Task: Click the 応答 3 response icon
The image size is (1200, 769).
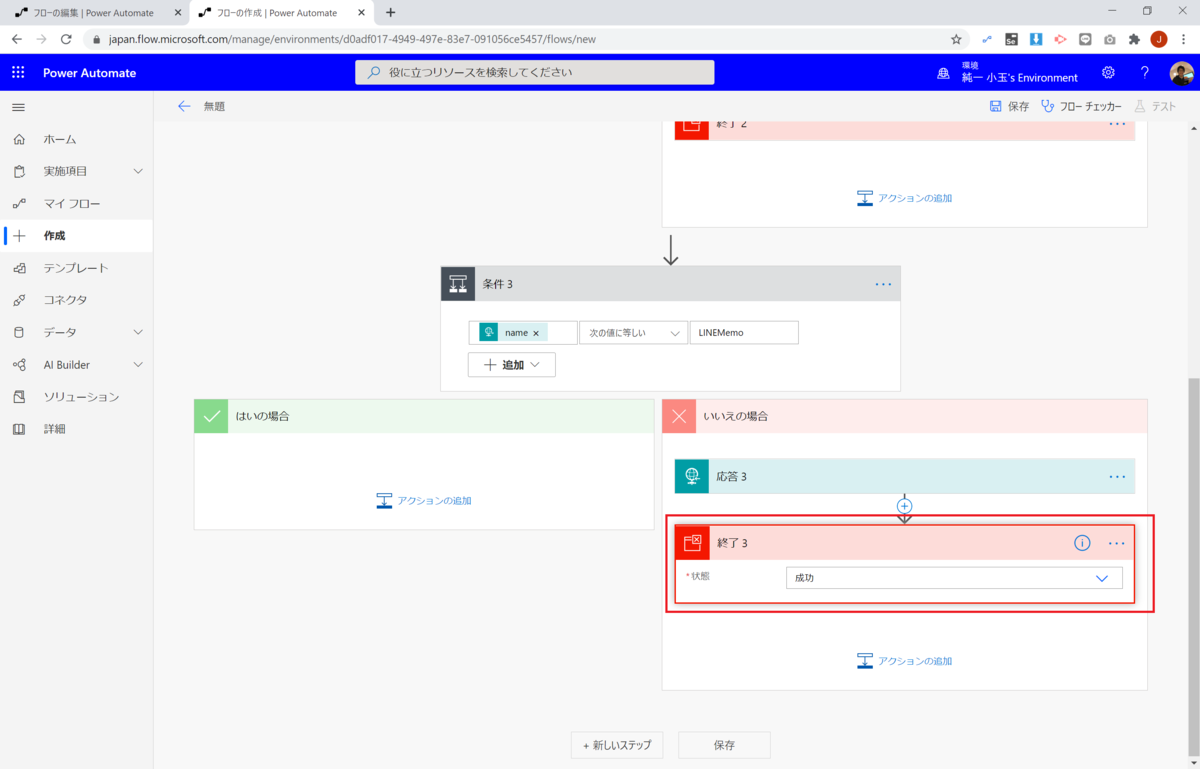Action: (x=692, y=476)
